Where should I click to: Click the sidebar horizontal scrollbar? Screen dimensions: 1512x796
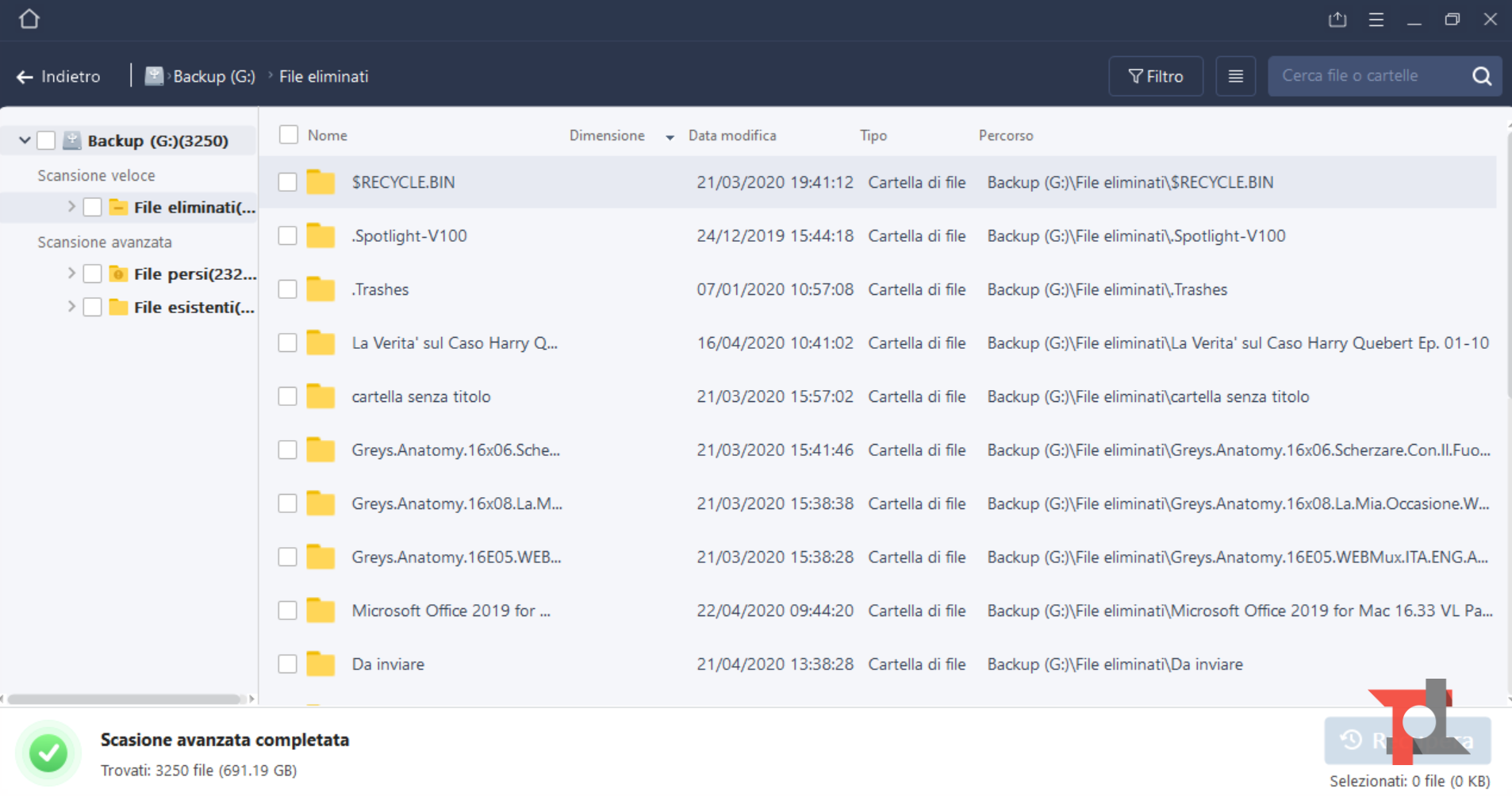tap(124, 699)
